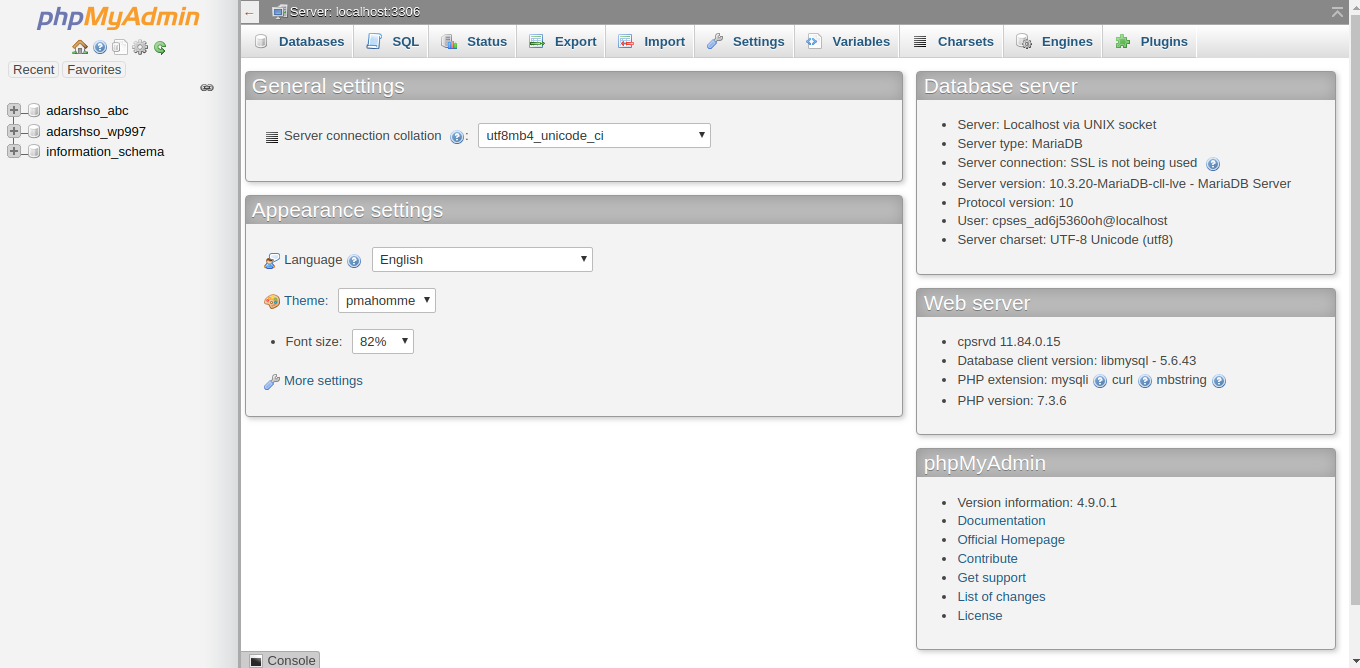Image resolution: width=1360 pixels, height=668 pixels.
Task: Open the Font size dropdown showing 82%
Action: [x=383, y=341]
